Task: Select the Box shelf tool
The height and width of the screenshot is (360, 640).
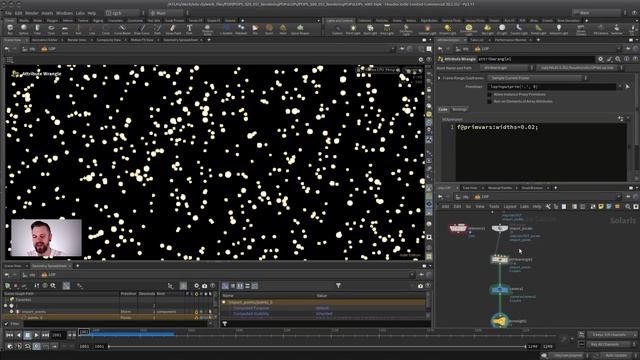Action: pos(10,29)
